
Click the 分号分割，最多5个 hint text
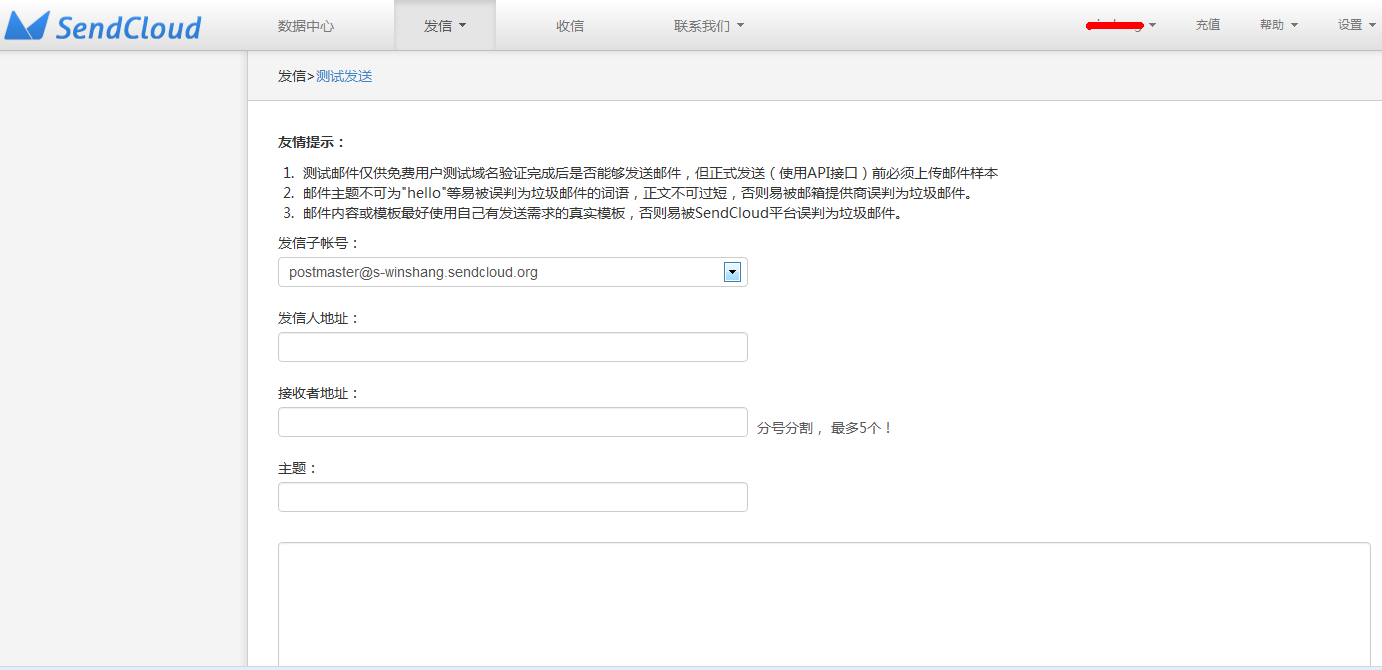click(825, 428)
